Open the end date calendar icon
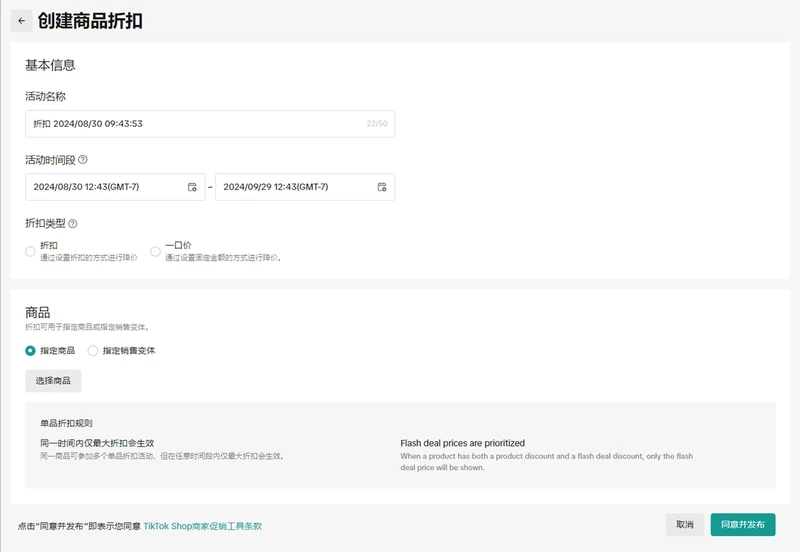Image resolution: width=800 pixels, height=552 pixels. coord(382,187)
